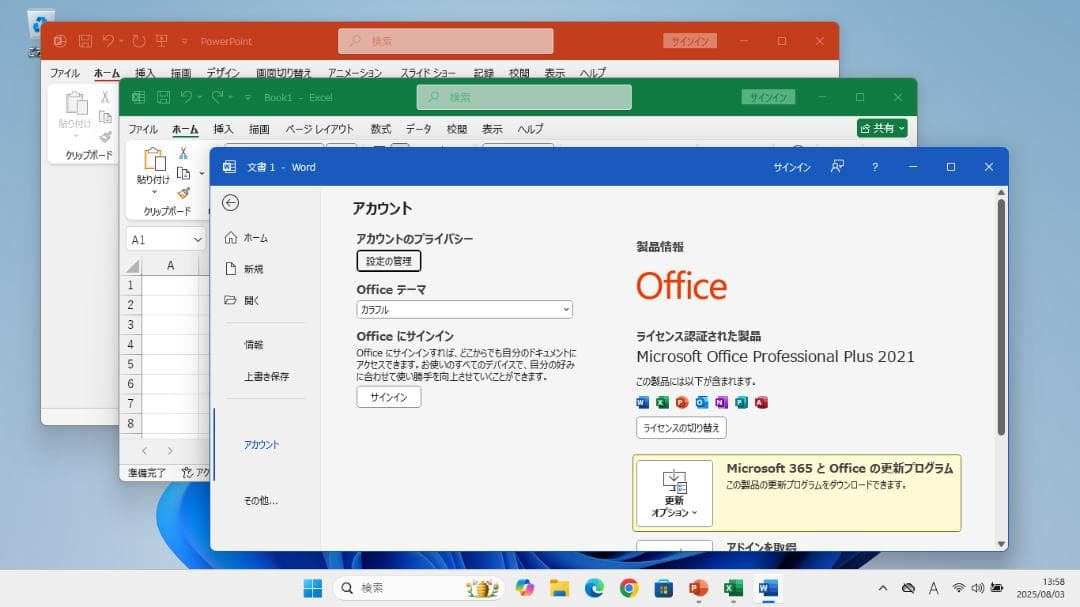Viewport: 1080px width, 607px height.
Task: Open Copilot from taskbar
Action: coord(525,588)
